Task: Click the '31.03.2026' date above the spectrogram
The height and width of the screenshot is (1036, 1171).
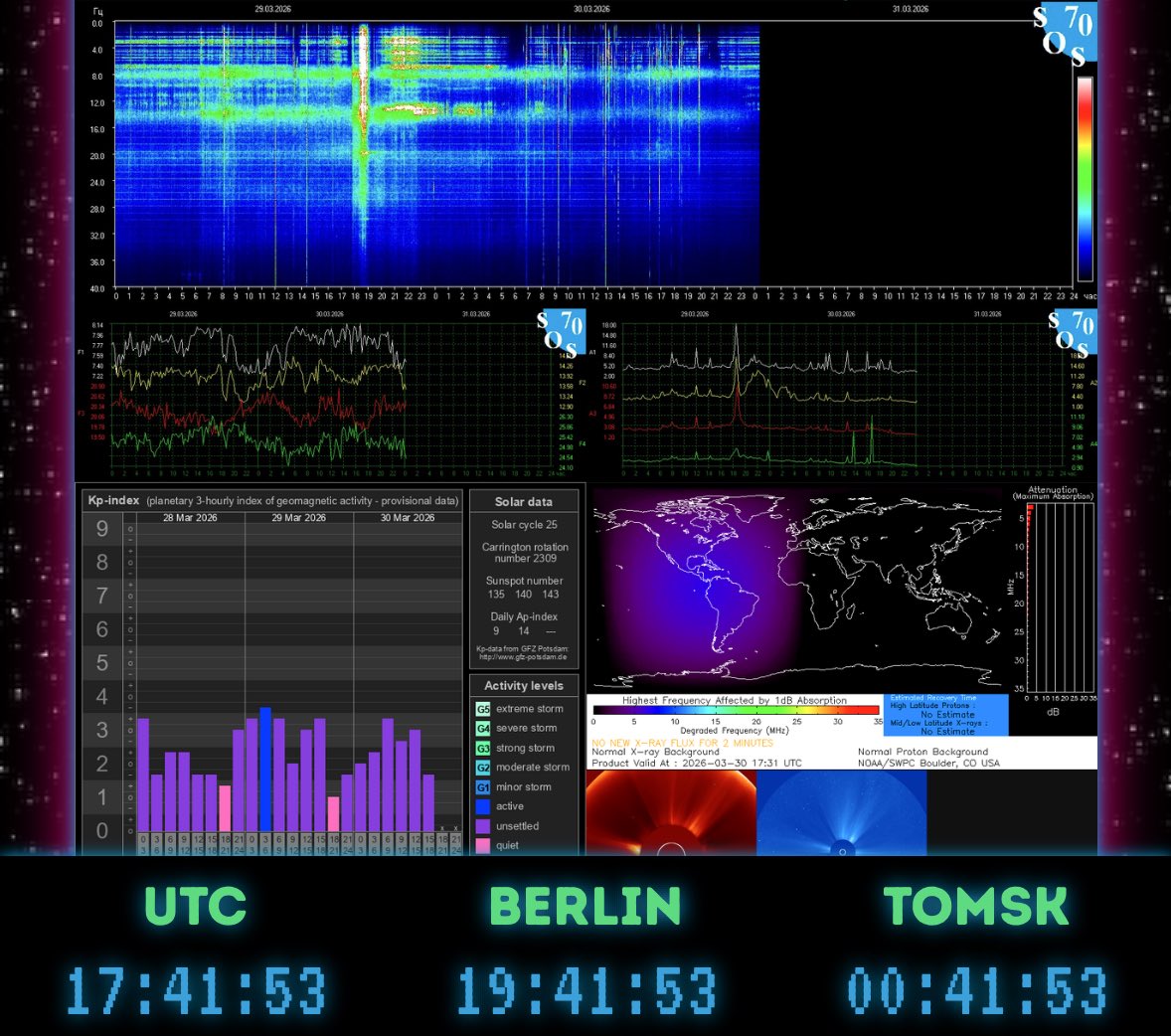Action: point(911,9)
